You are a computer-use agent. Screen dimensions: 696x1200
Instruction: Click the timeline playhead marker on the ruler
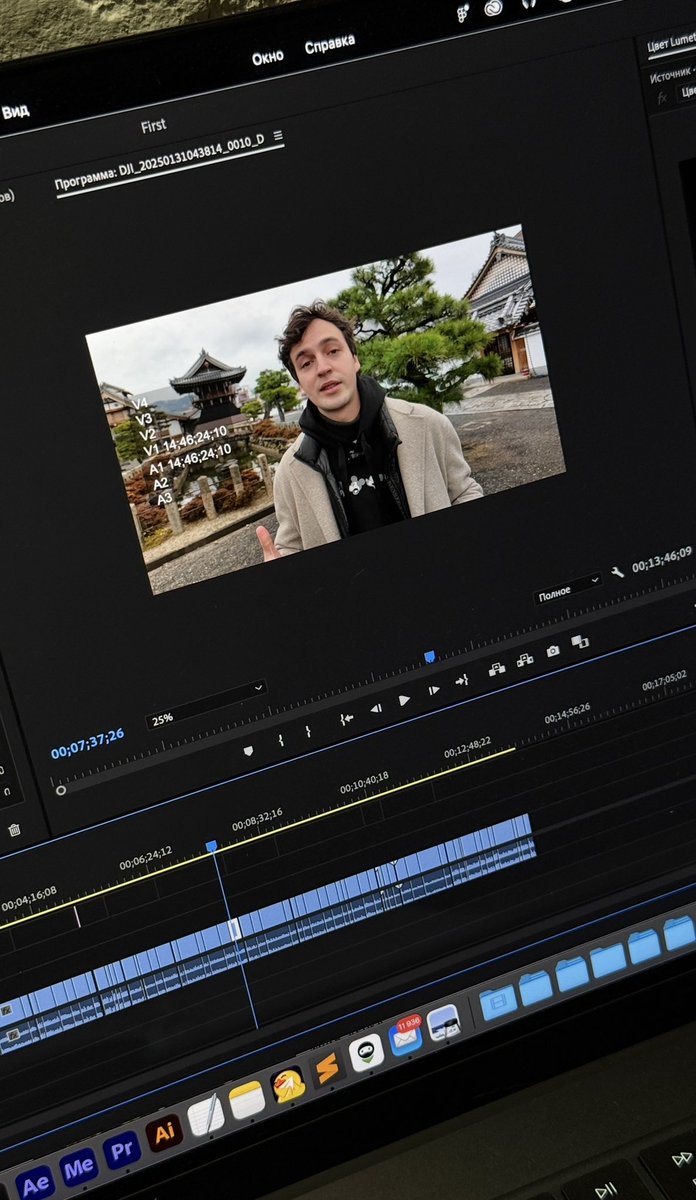(x=211, y=846)
